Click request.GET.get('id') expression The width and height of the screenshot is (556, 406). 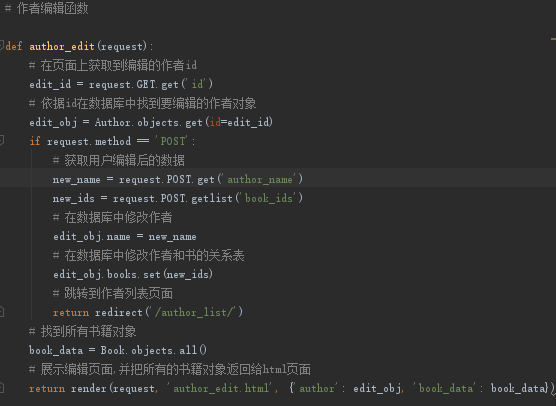click(x=151, y=84)
